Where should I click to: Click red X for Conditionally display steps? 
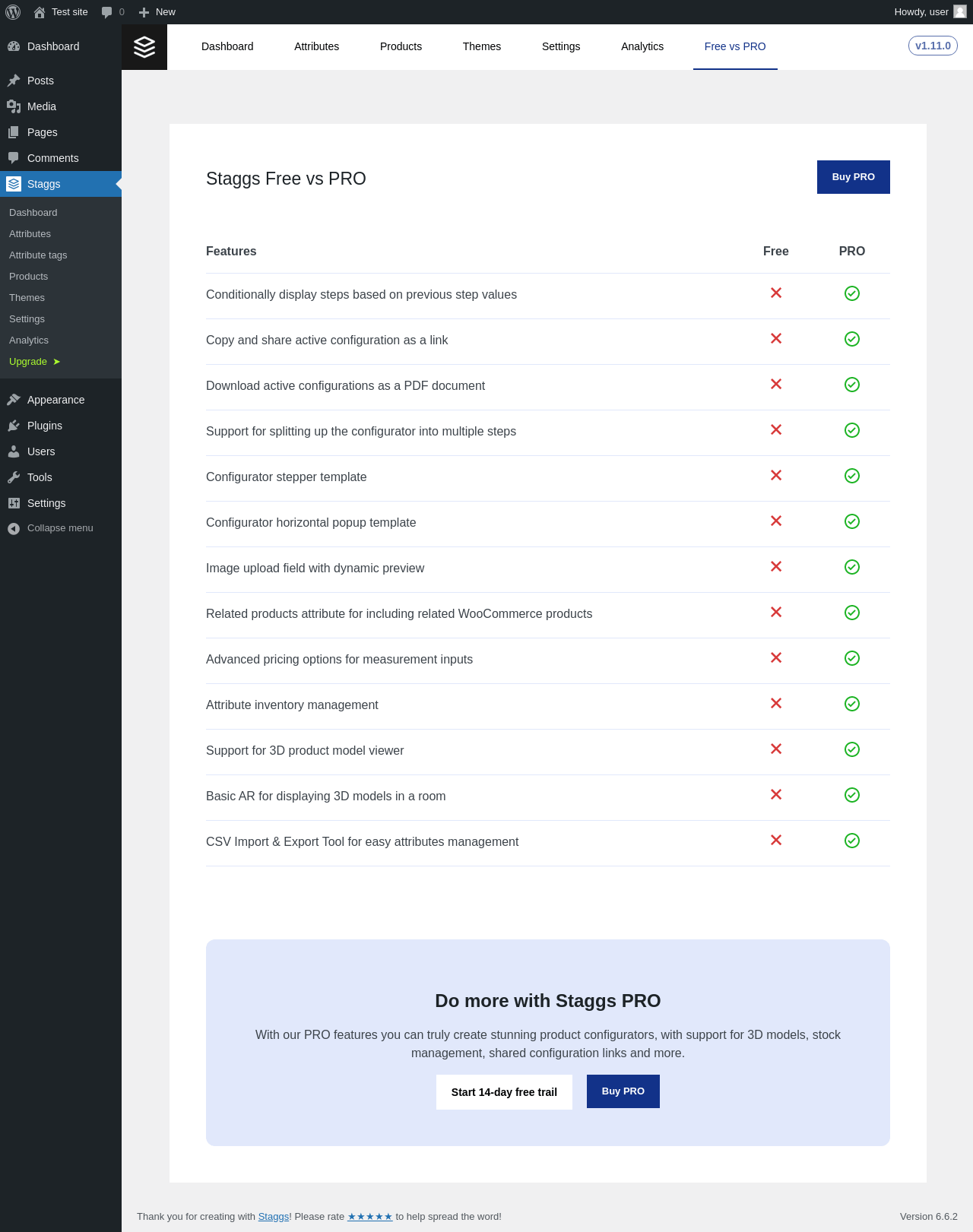[776, 293]
